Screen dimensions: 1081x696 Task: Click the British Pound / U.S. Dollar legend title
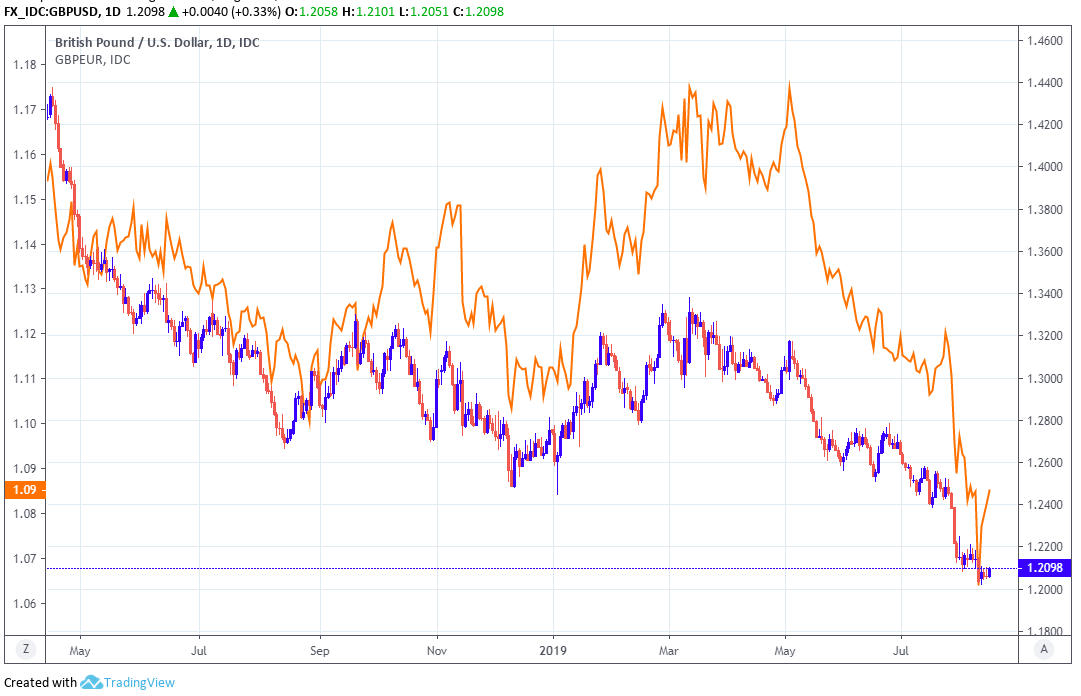click(x=156, y=43)
